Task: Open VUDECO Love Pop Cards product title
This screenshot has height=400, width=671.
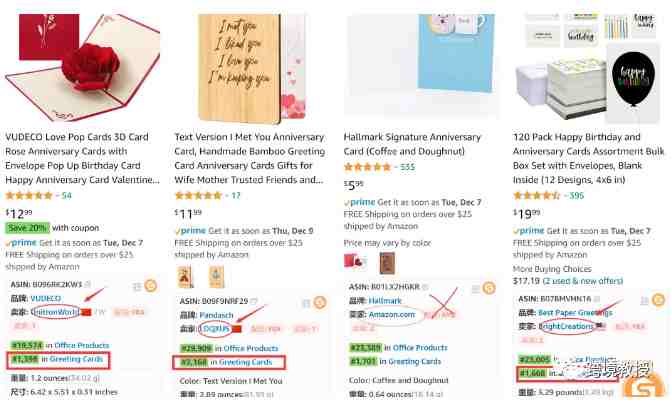Action: tap(82, 158)
